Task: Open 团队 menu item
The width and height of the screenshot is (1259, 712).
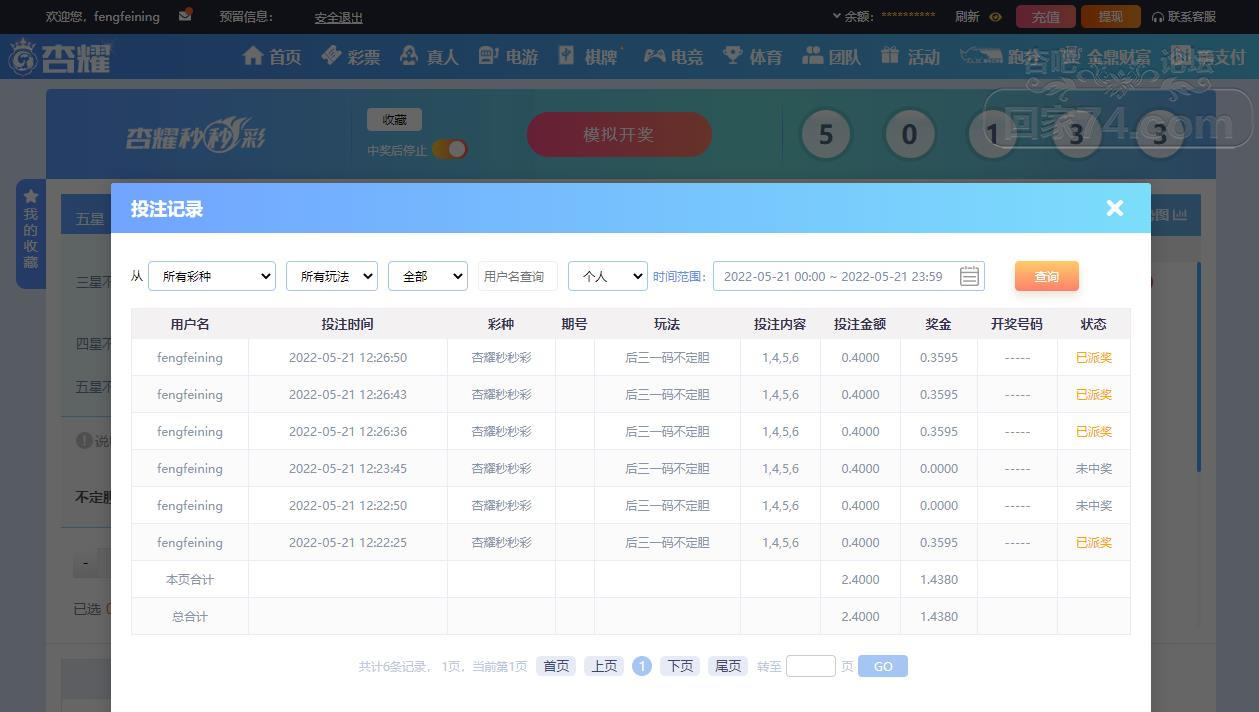Action: click(831, 57)
